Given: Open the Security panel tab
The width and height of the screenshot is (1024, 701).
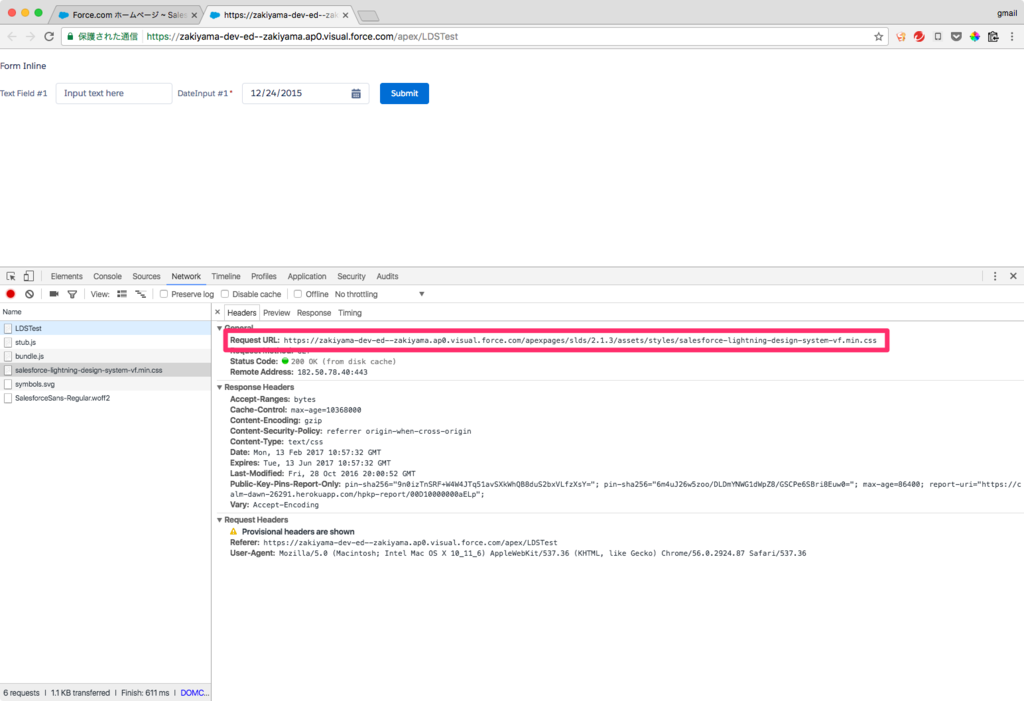Looking at the screenshot, I should 351,276.
